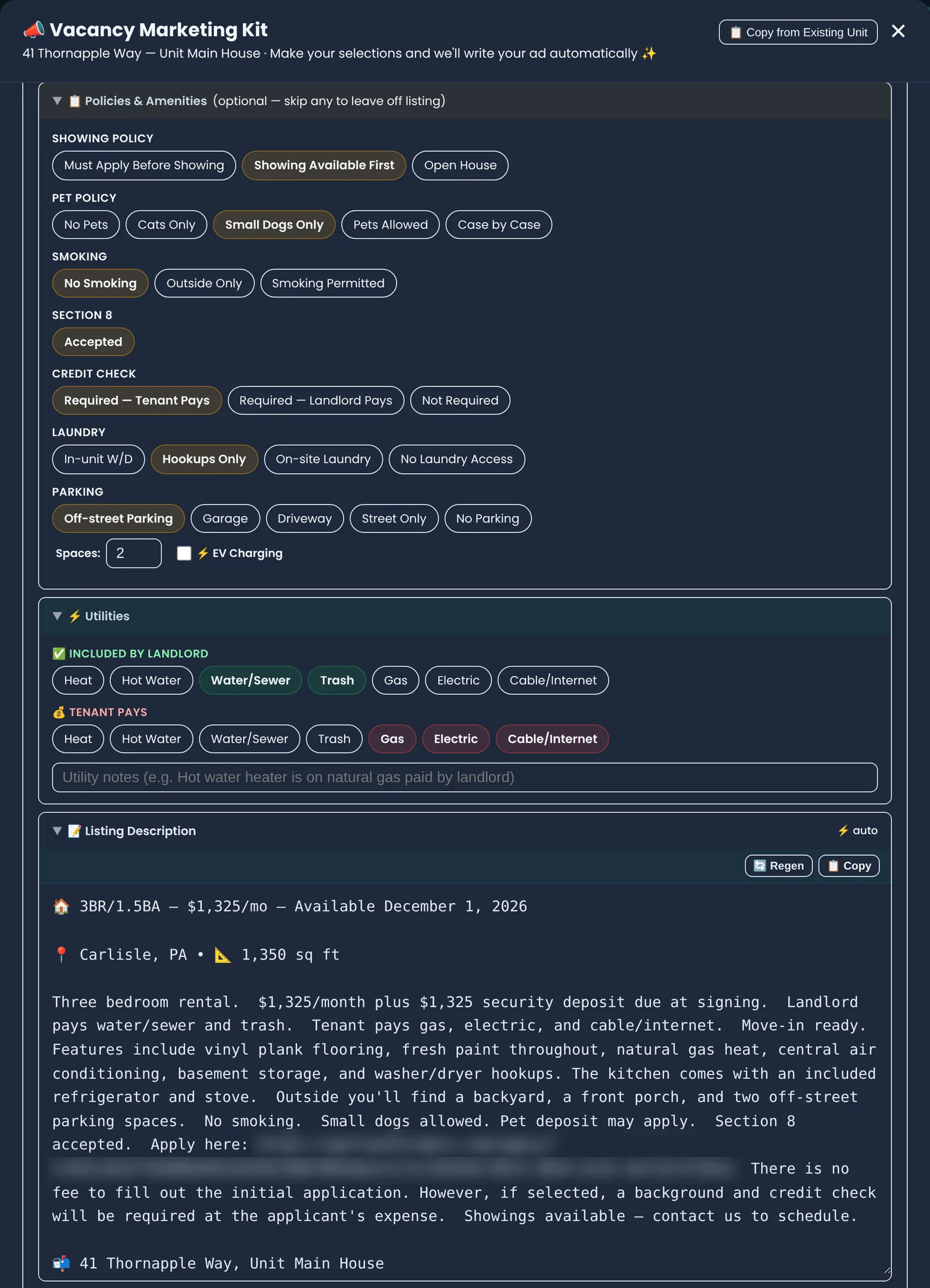Select In-unit W/D laundry option
The width and height of the screenshot is (930, 1288).
pos(98,459)
